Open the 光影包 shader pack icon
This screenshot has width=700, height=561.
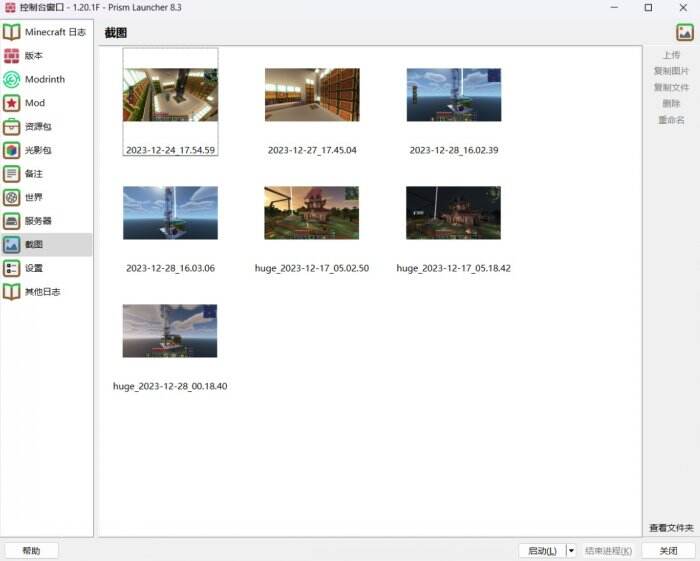12,150
